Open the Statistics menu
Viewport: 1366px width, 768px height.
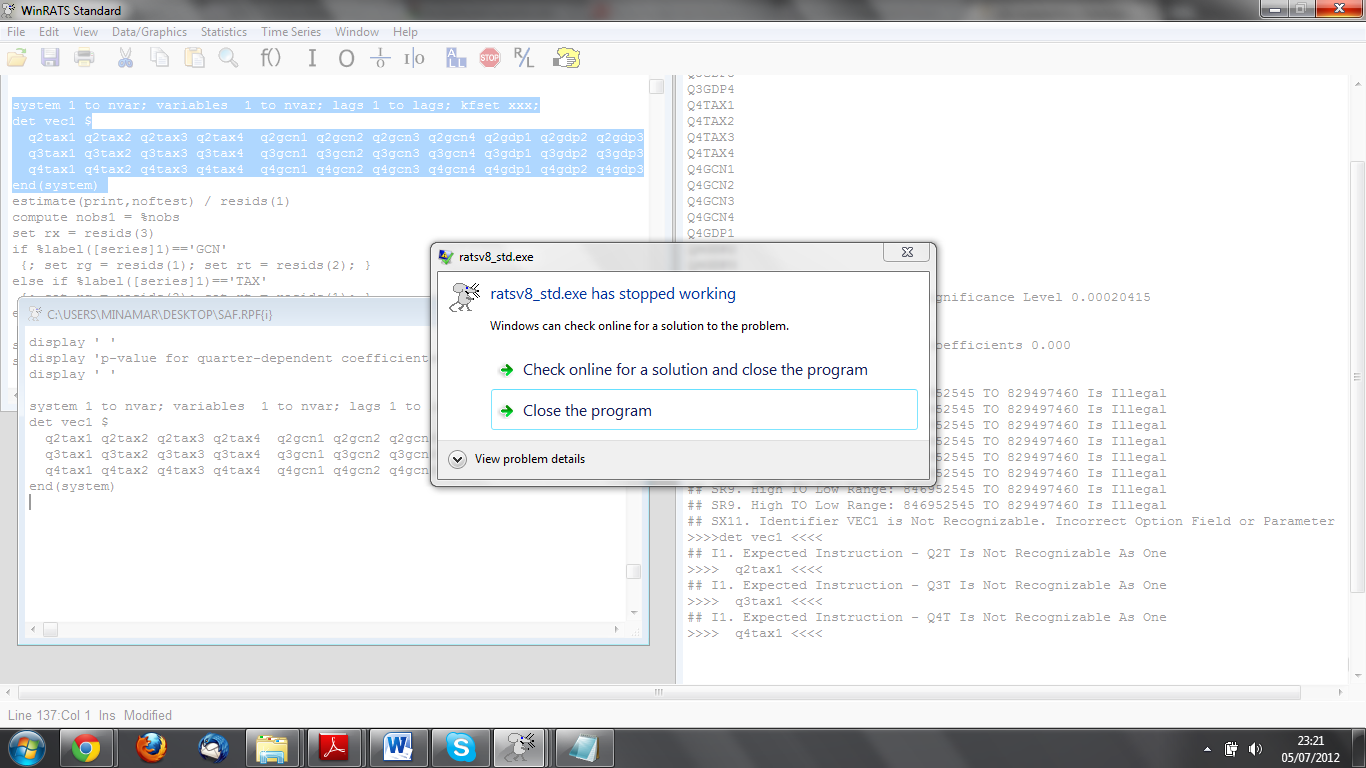(x=223, y=31)
